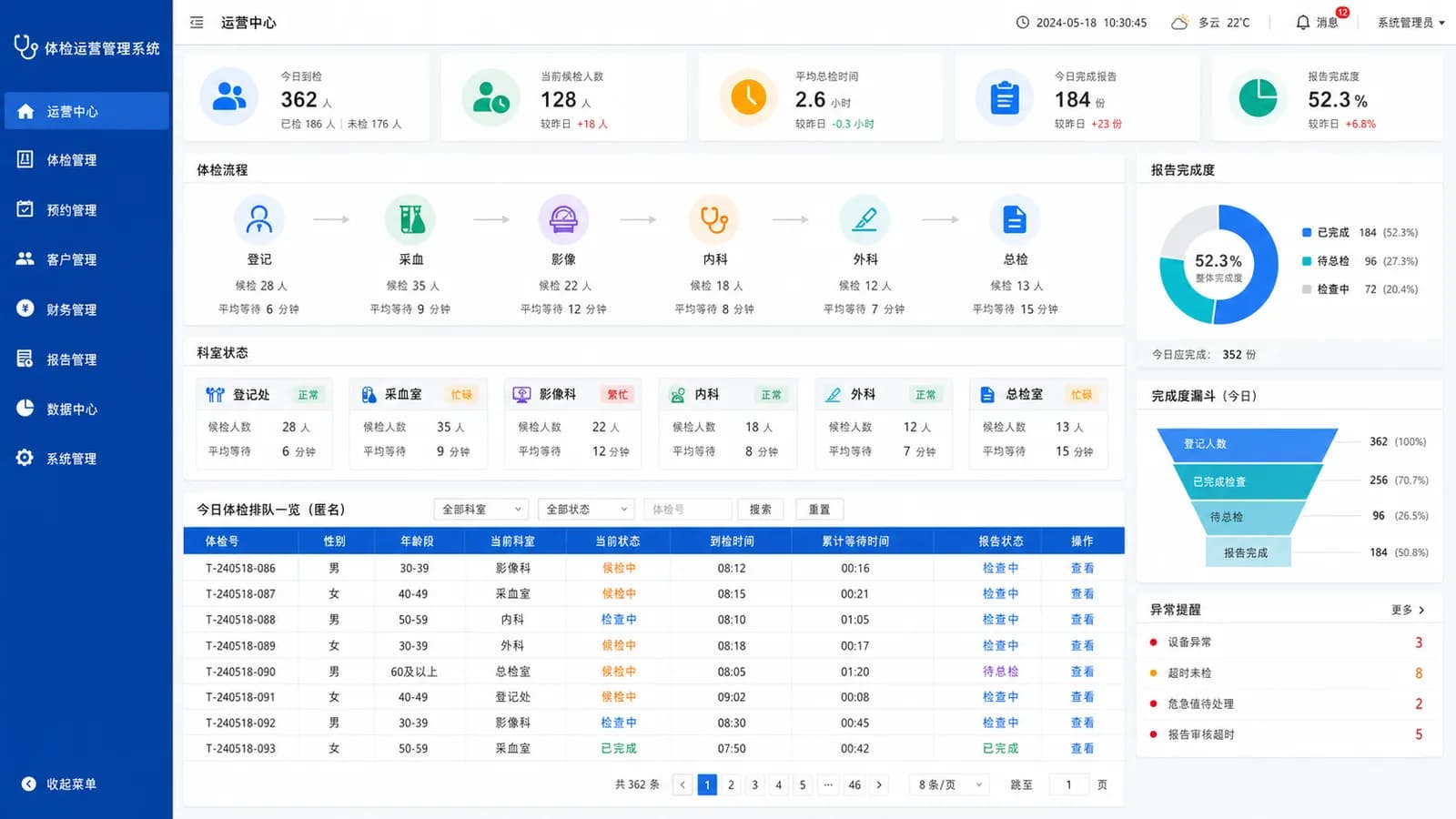1456x819 pixels.
Task: Jump to last page 46
Action: 854,784
